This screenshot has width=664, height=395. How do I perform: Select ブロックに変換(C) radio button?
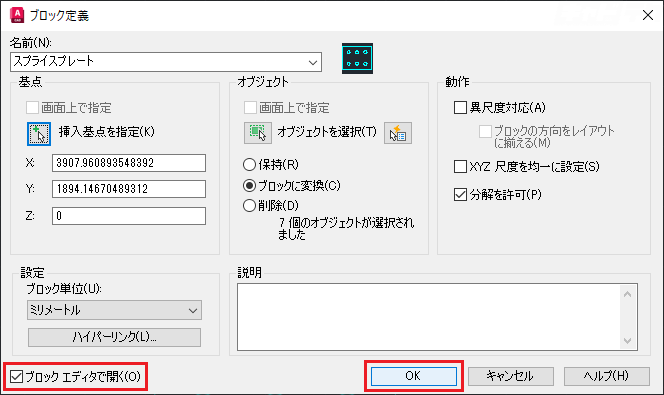pos(249,185)
